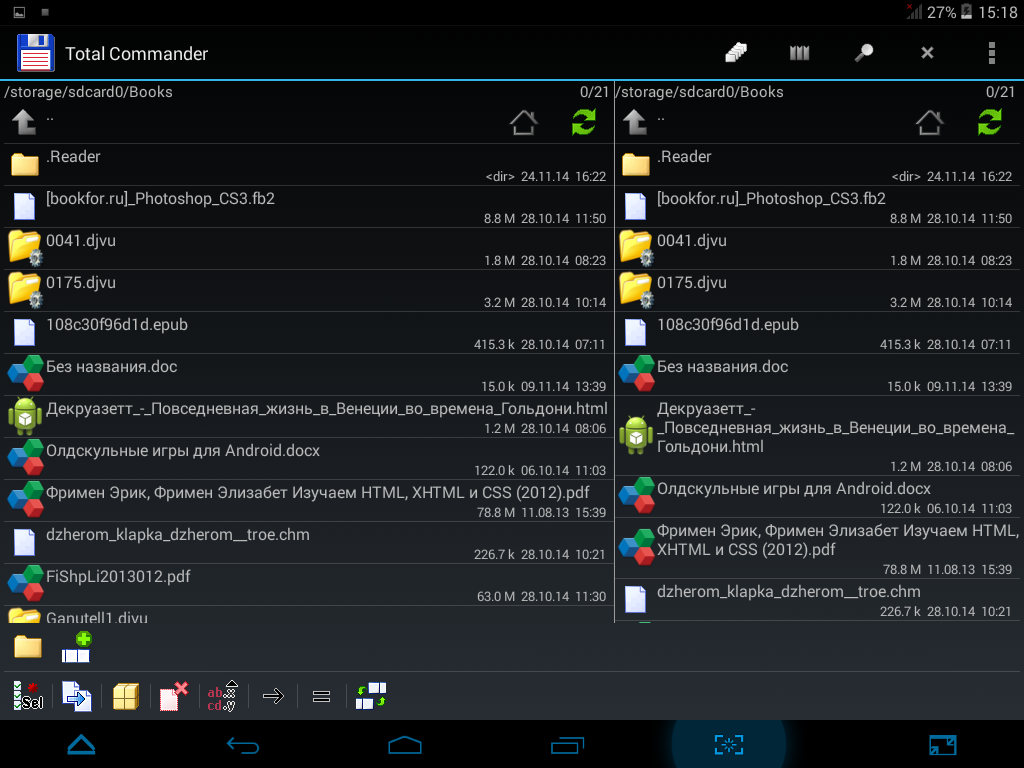Tap the search magnifier icon
This screenshot has width=1024, height=768.
click(x=863, y=53)
